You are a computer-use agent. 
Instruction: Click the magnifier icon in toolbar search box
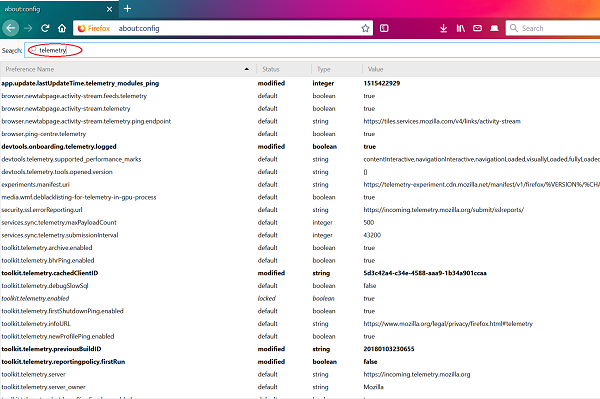(x=514, y=28)
